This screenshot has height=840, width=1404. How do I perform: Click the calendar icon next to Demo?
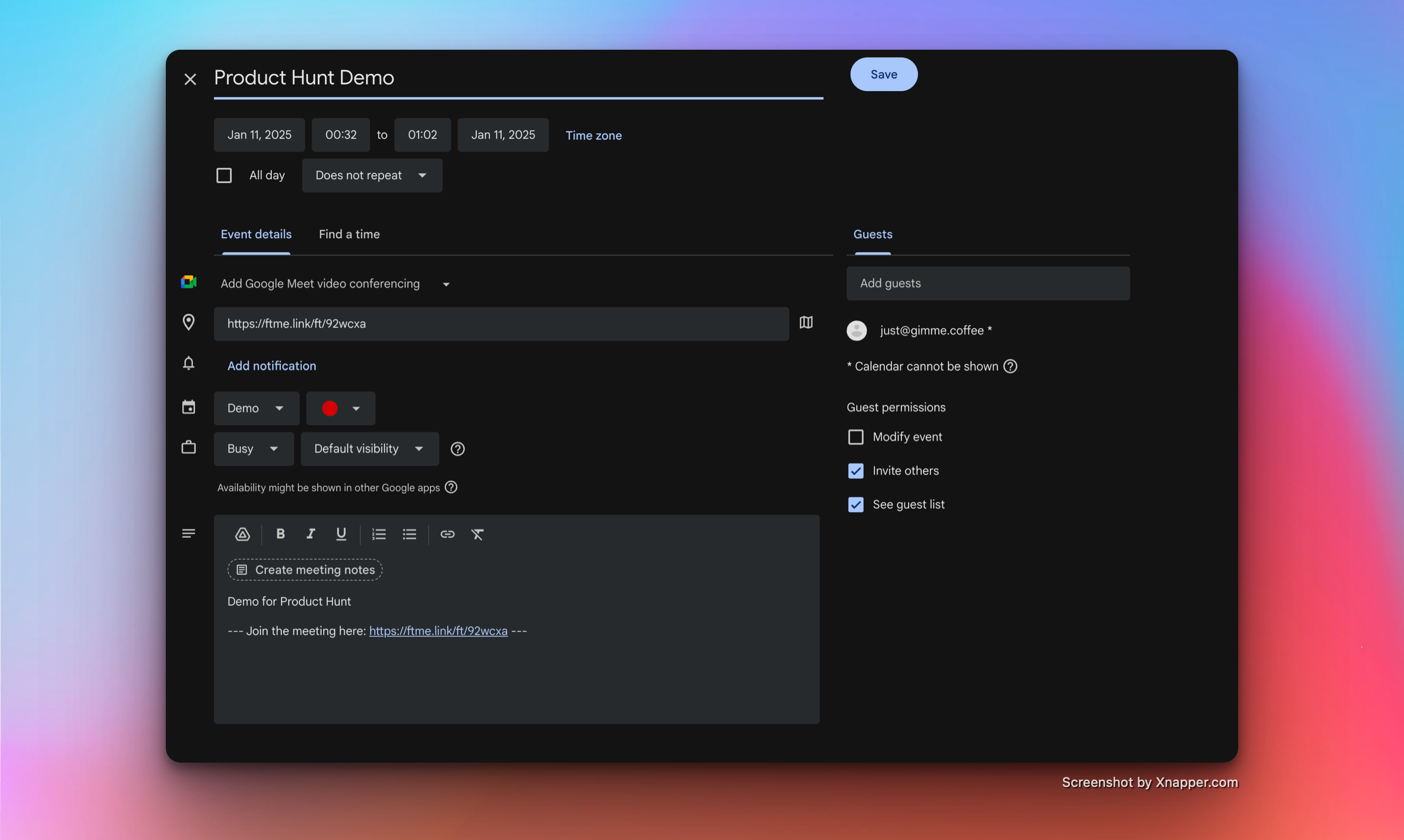[188, 407]
